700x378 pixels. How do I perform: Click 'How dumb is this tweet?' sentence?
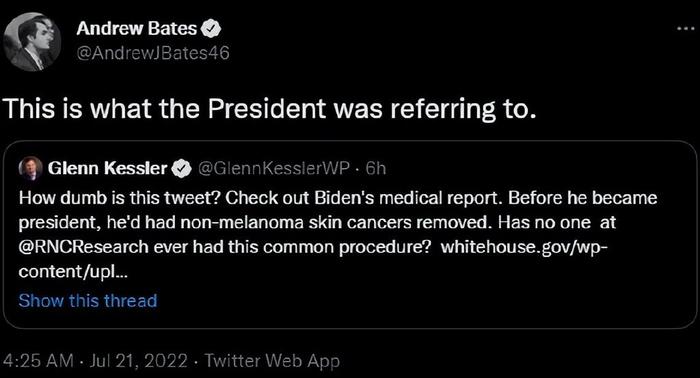[119, 198]
